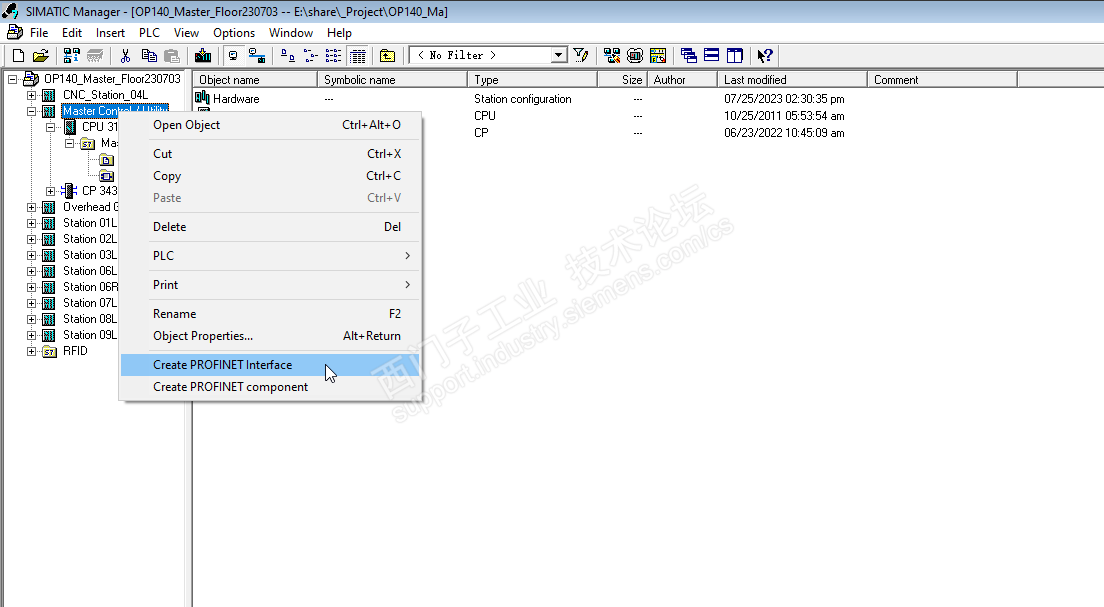Click the toolbar icon left of Cascade windows

click(x=658, y=56)
